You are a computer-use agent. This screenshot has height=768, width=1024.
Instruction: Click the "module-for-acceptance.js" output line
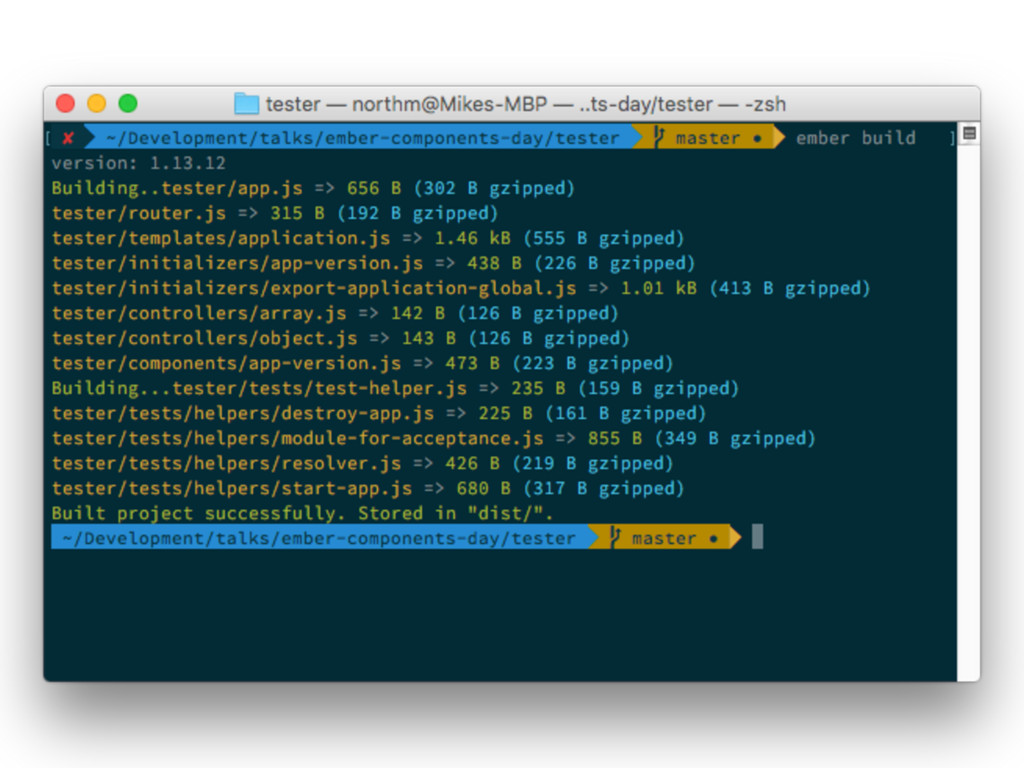tap(433, 438)
